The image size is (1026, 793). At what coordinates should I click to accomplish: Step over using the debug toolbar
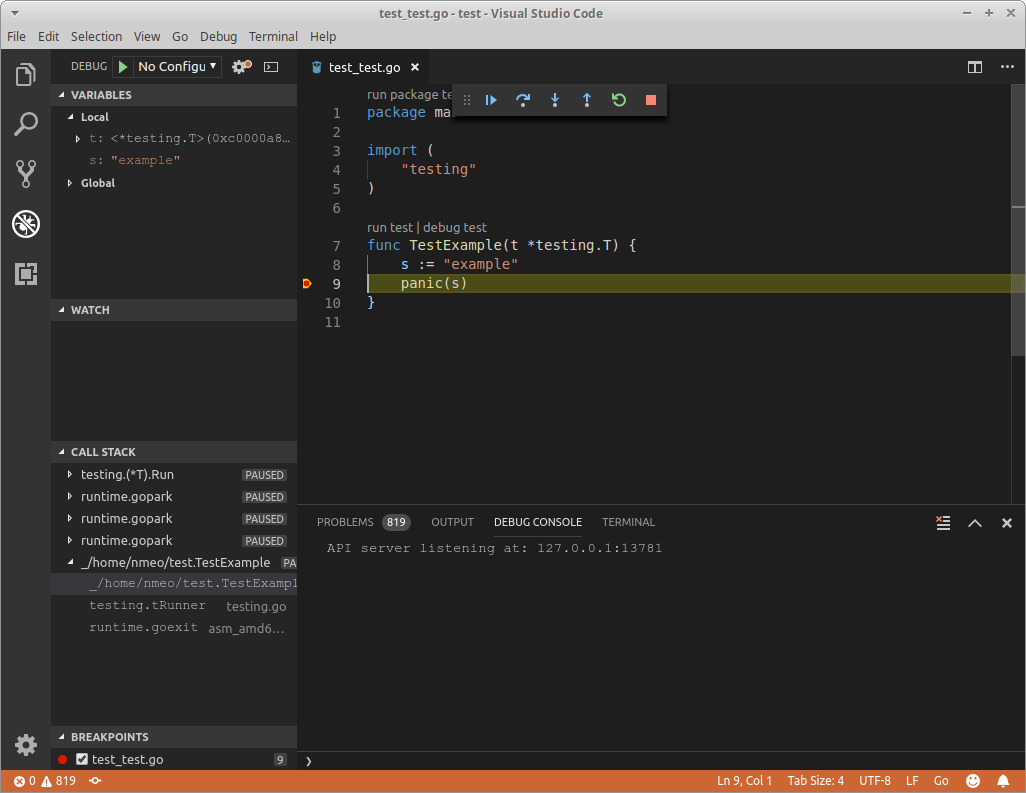click(x=522, y=100)
